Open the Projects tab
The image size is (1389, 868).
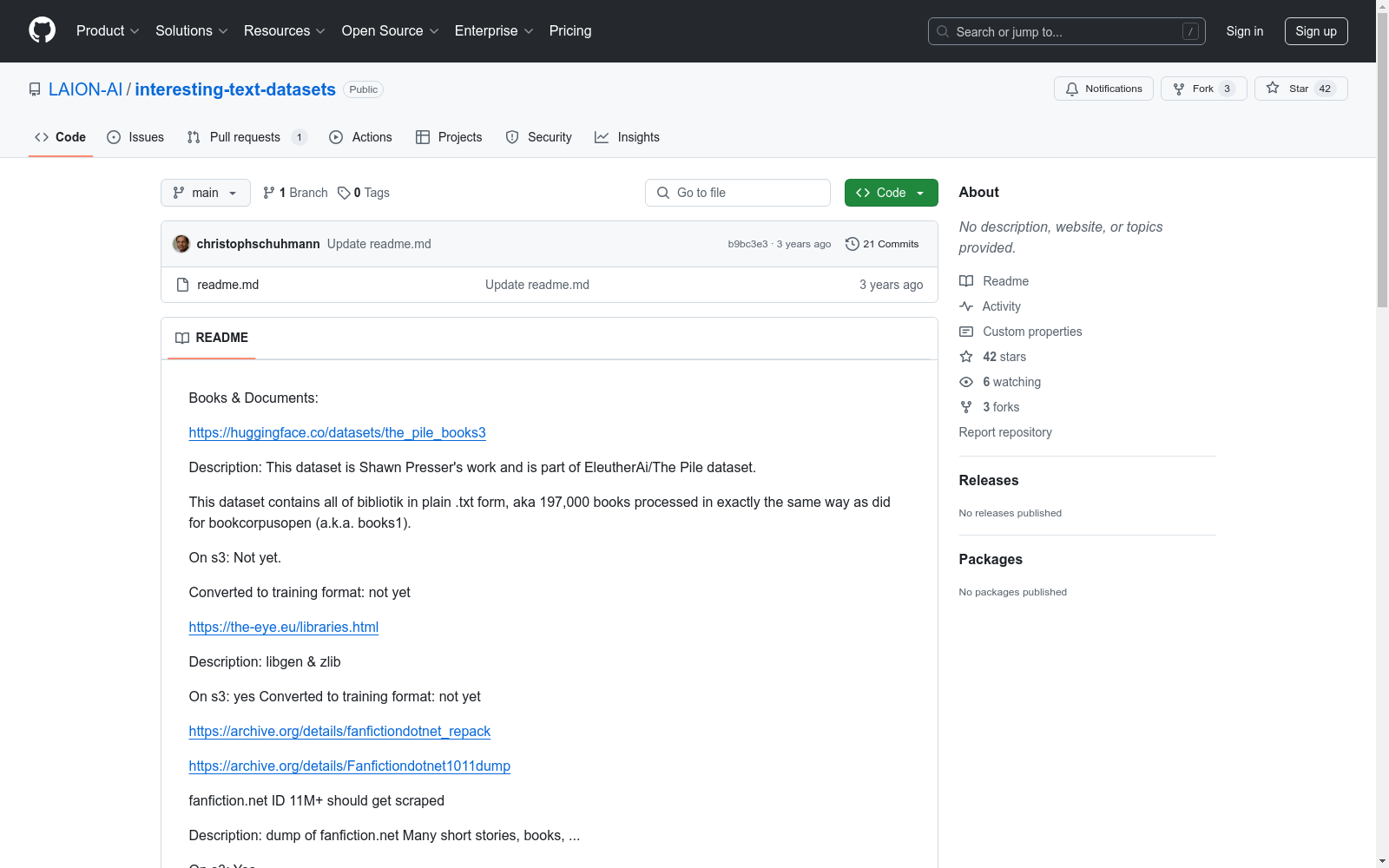pos(449,137)
